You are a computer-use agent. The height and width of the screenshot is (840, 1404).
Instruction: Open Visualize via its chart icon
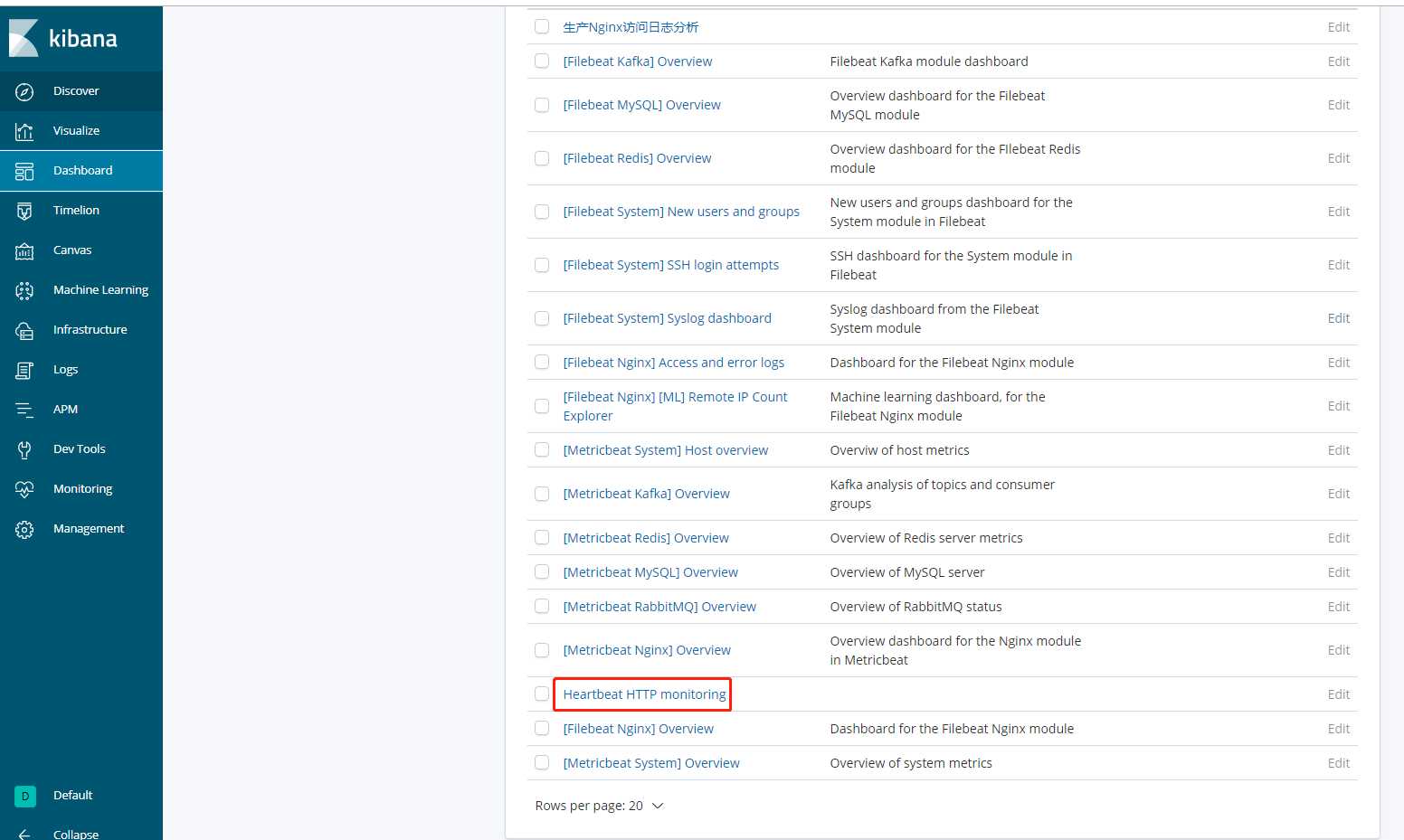[x=24, y=131]
